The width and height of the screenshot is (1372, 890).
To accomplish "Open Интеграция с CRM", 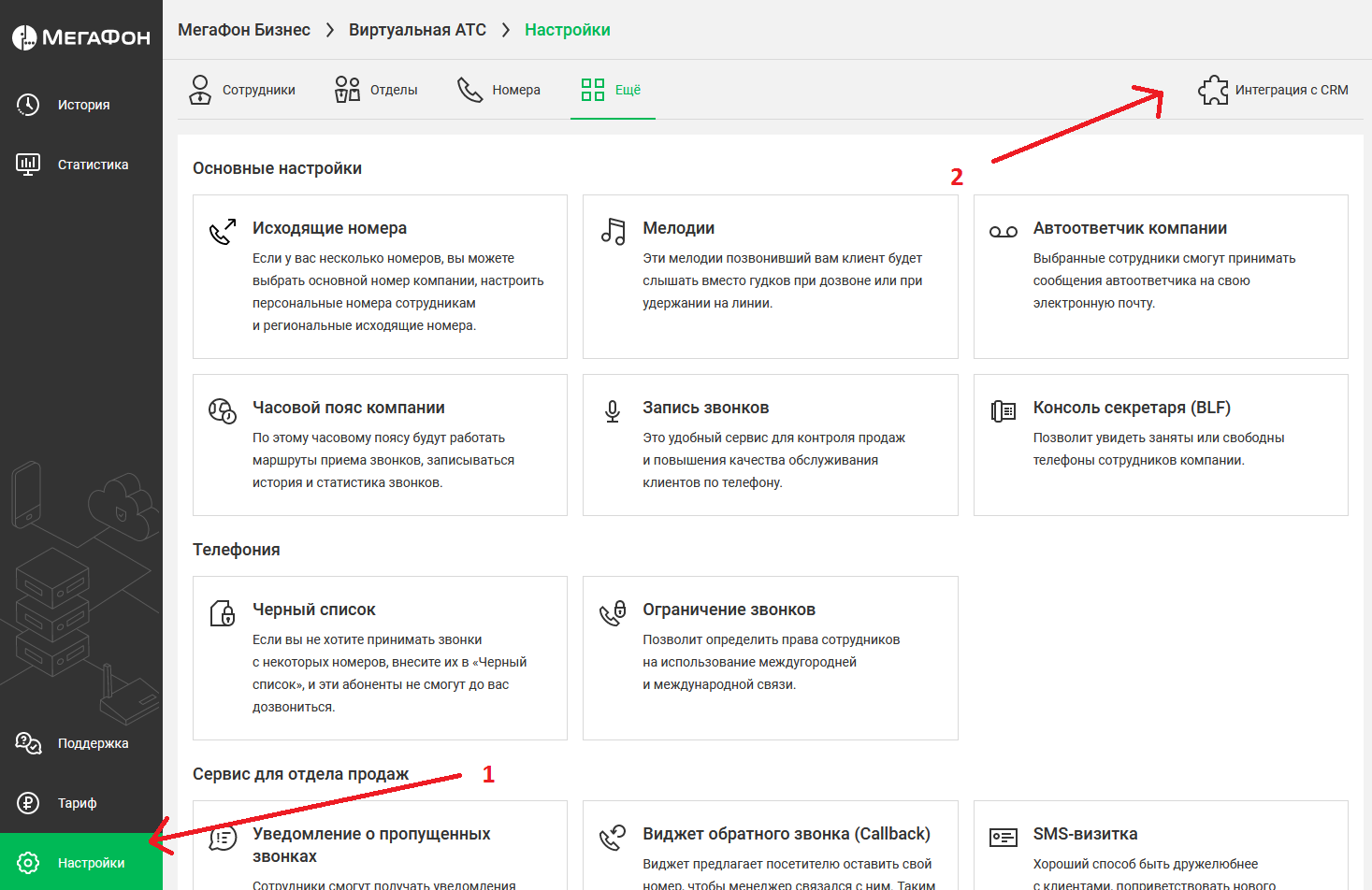I will click(x=1273, y=90).
